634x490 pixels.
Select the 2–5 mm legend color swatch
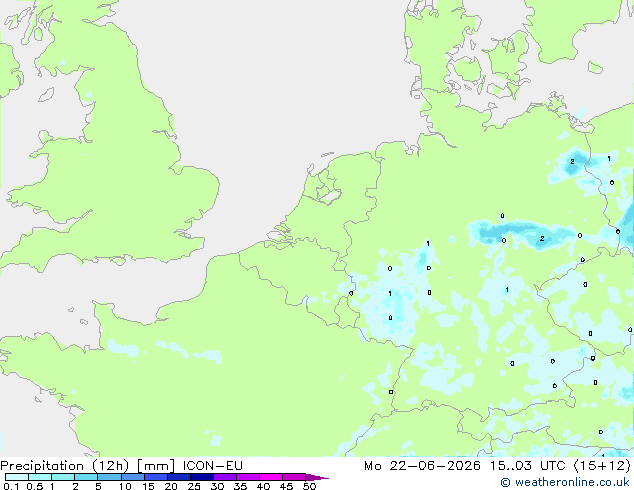(86, 477)
